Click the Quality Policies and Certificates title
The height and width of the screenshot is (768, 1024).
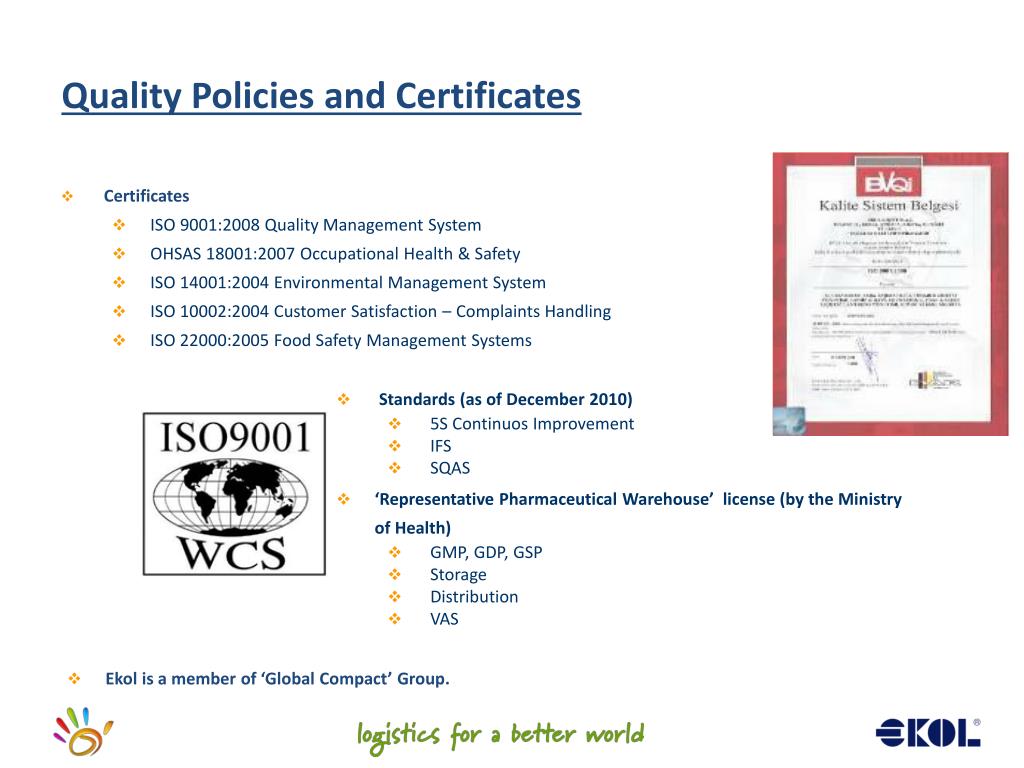coord(321,96)
